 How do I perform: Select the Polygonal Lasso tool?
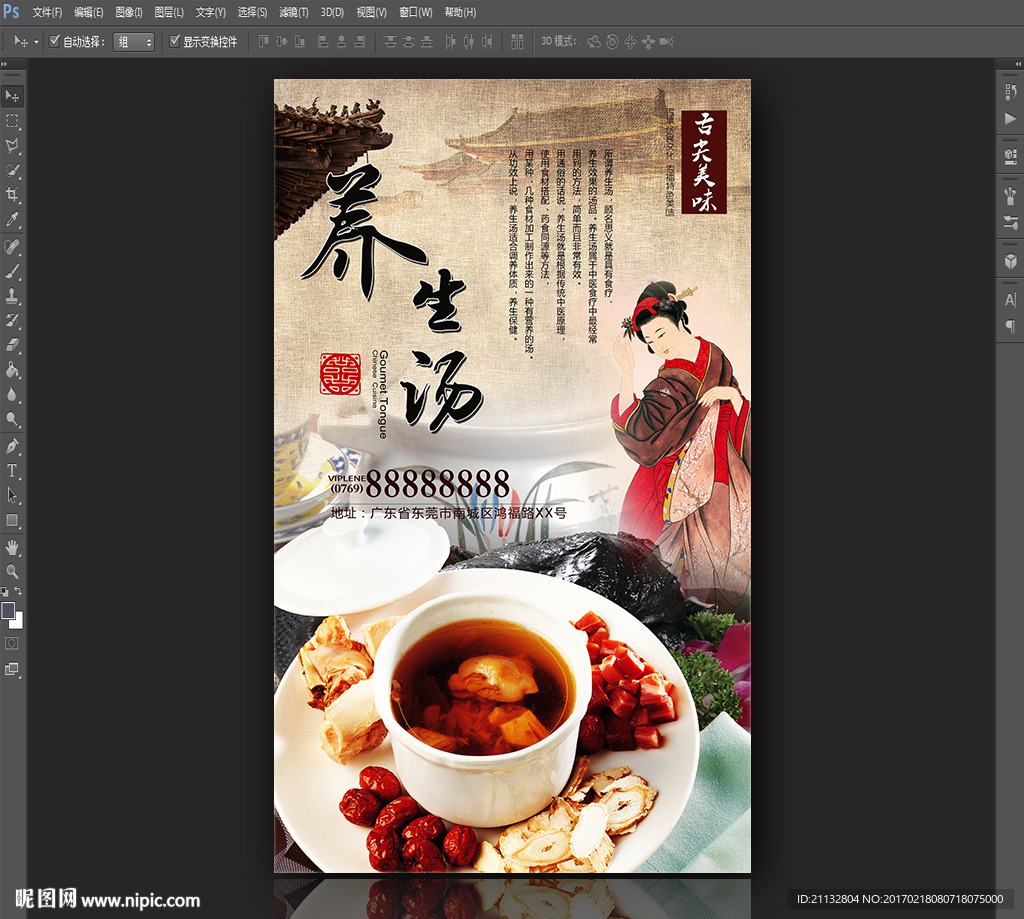[12, 146]
